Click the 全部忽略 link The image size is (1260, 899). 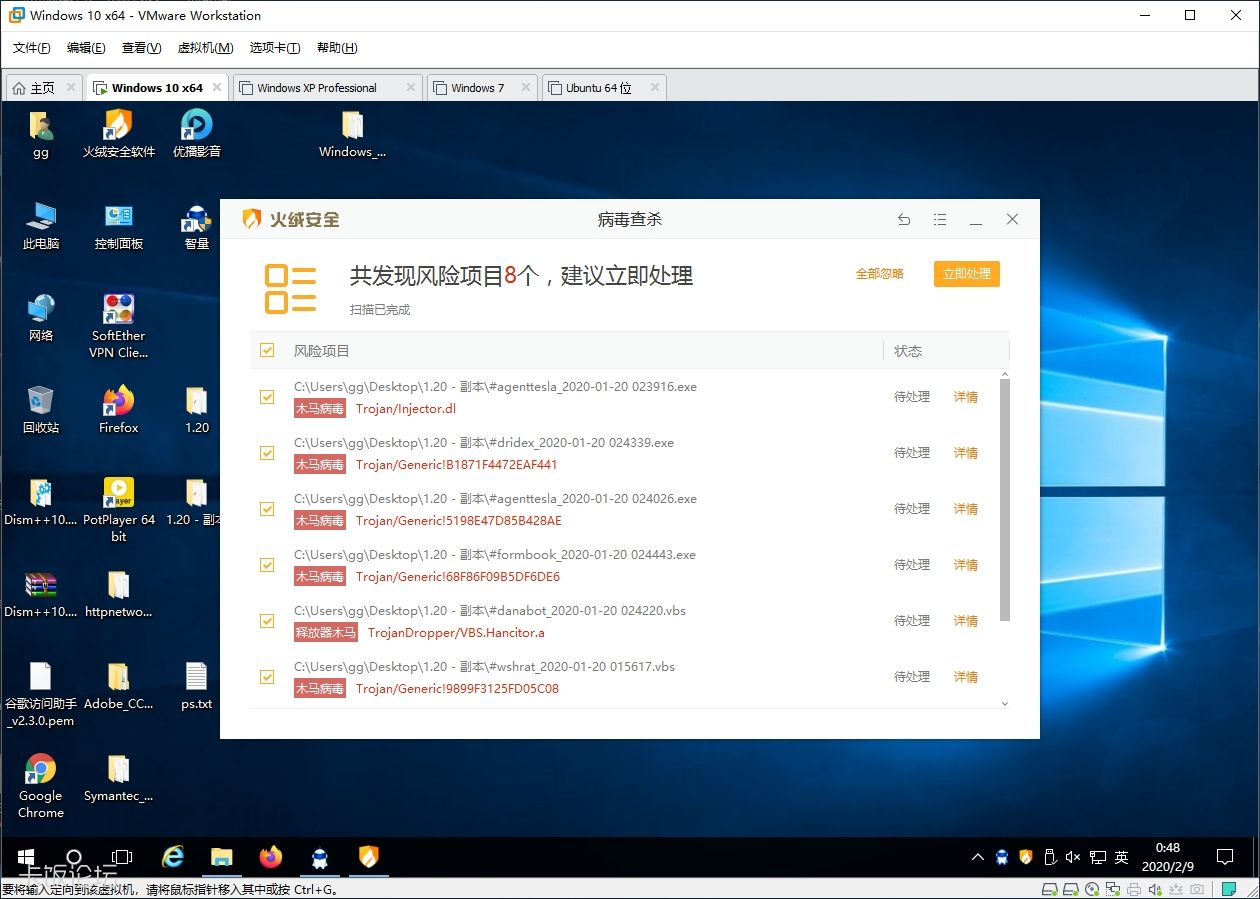[x=879, y=274]
